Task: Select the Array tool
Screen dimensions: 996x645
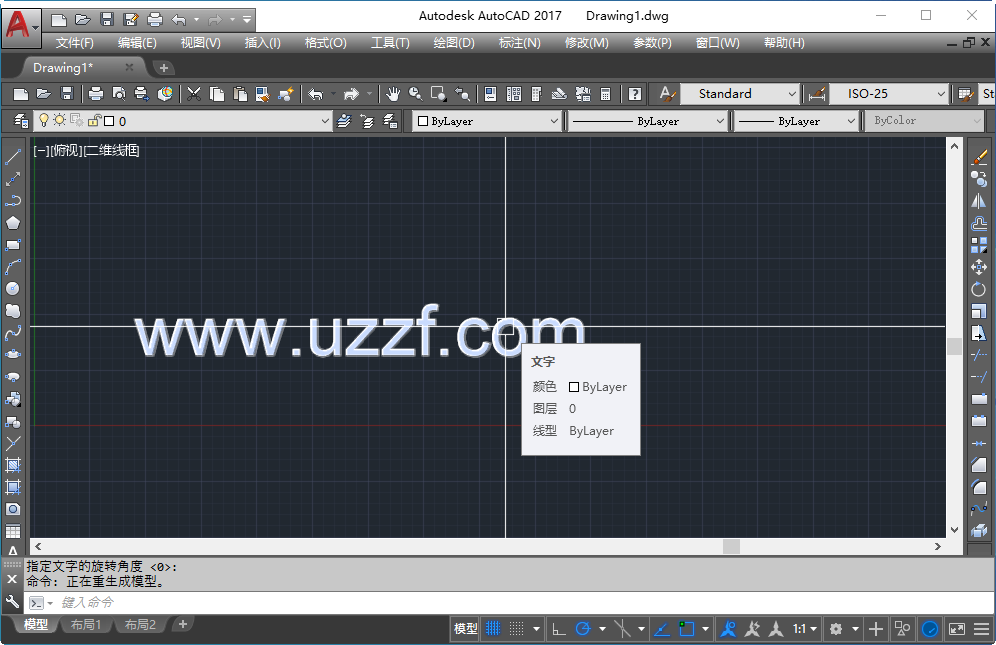Action: (x=979, y=245)
